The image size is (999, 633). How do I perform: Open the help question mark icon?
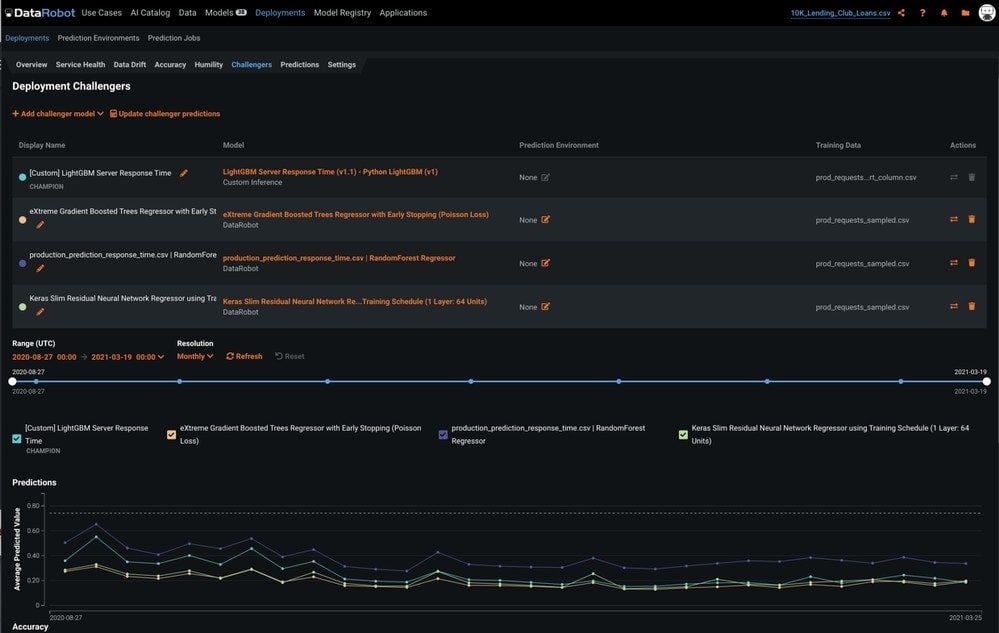click(x=923, y=13)
